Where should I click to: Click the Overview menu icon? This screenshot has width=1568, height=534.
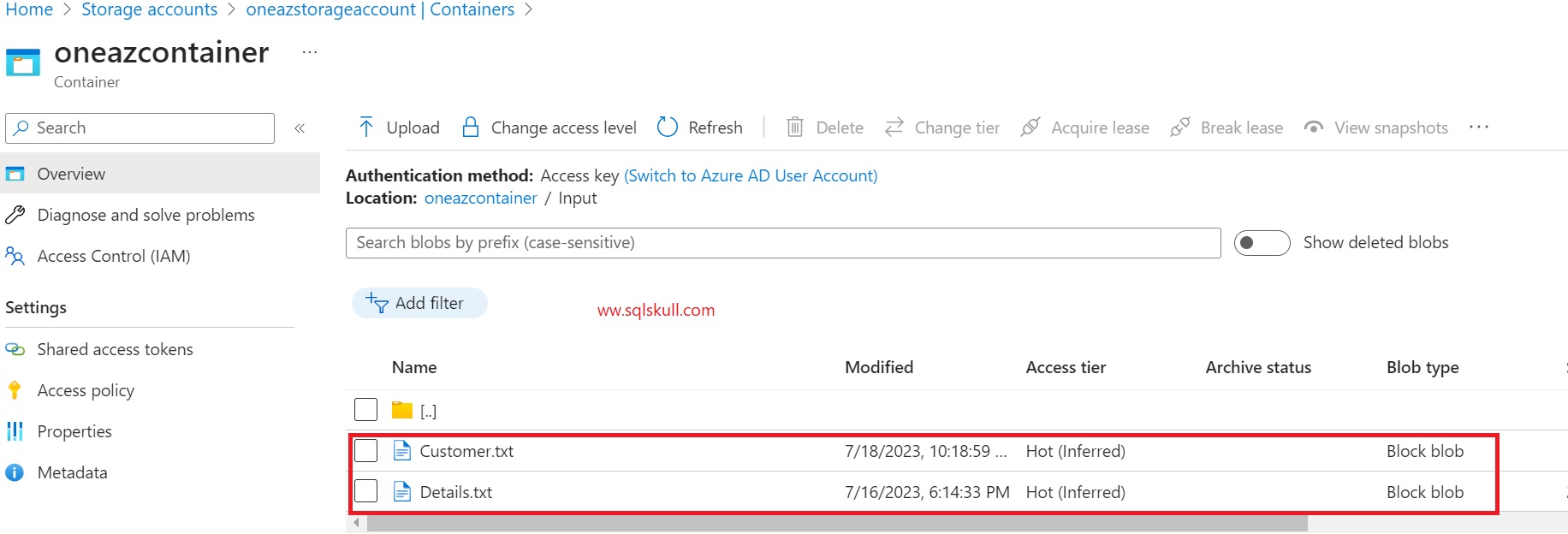pos(15,174)
